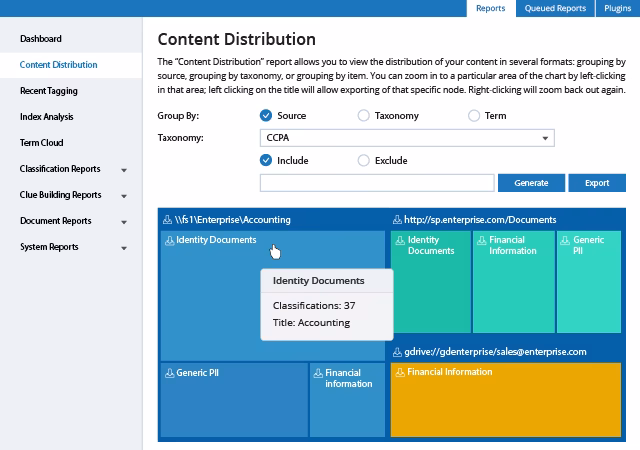
Task: Click export icon on teal Financial Information tile
Action: tap(482, 241)
